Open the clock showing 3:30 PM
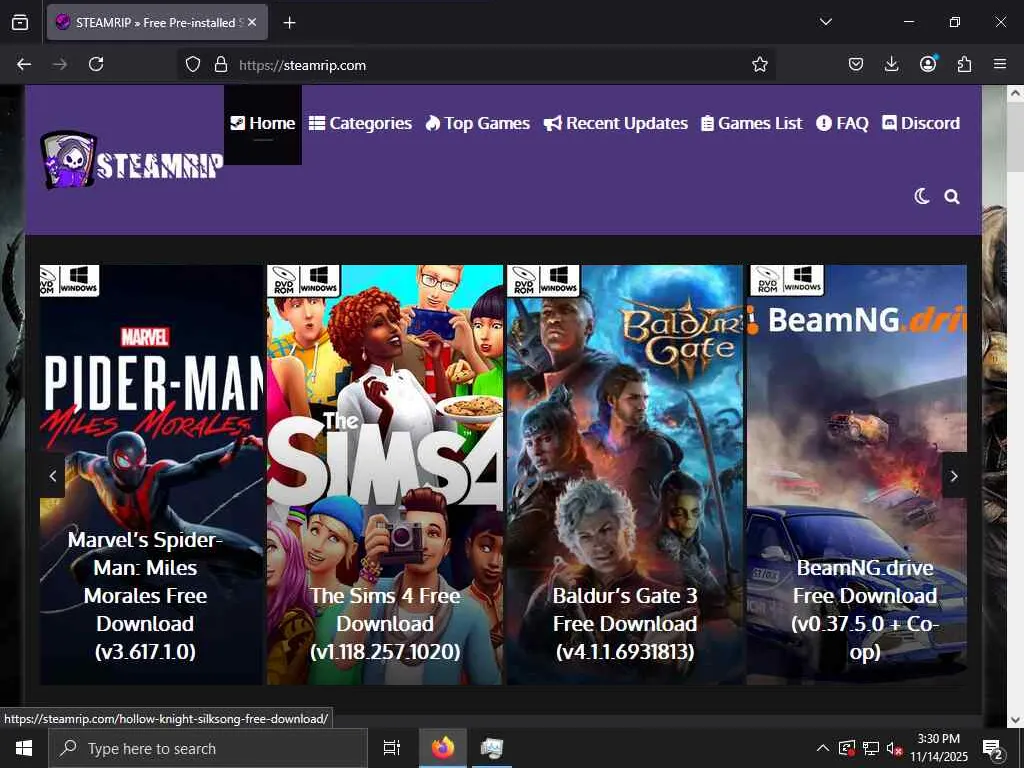 tap(938, 748)
